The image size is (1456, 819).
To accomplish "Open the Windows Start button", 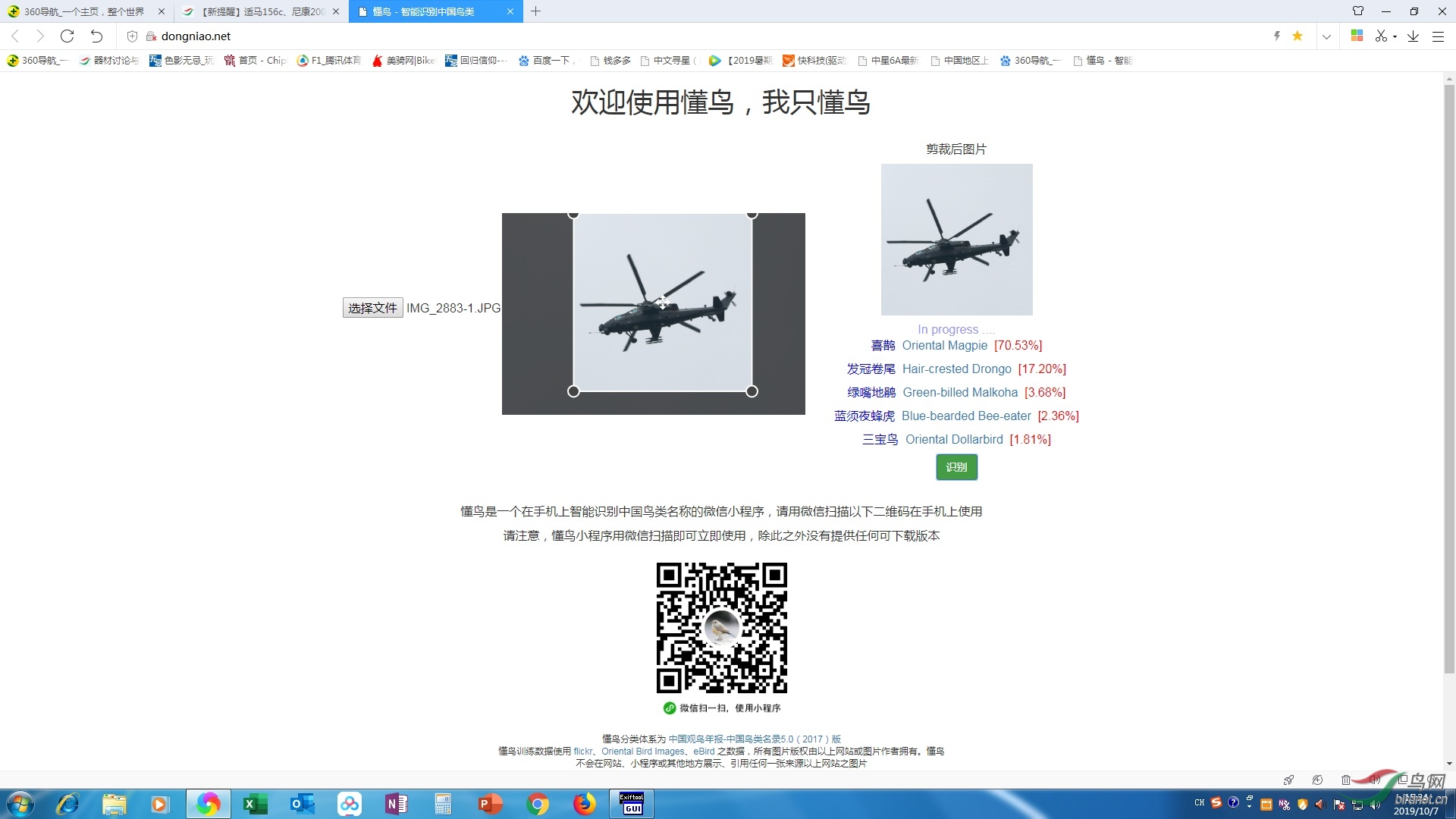I will click(x=20, y=804).
